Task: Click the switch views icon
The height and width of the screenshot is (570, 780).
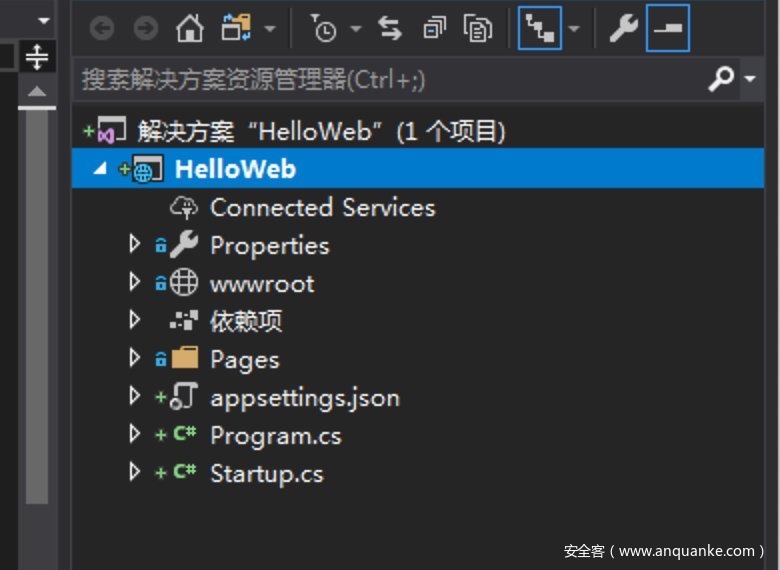Action: (x=236, y=29)
